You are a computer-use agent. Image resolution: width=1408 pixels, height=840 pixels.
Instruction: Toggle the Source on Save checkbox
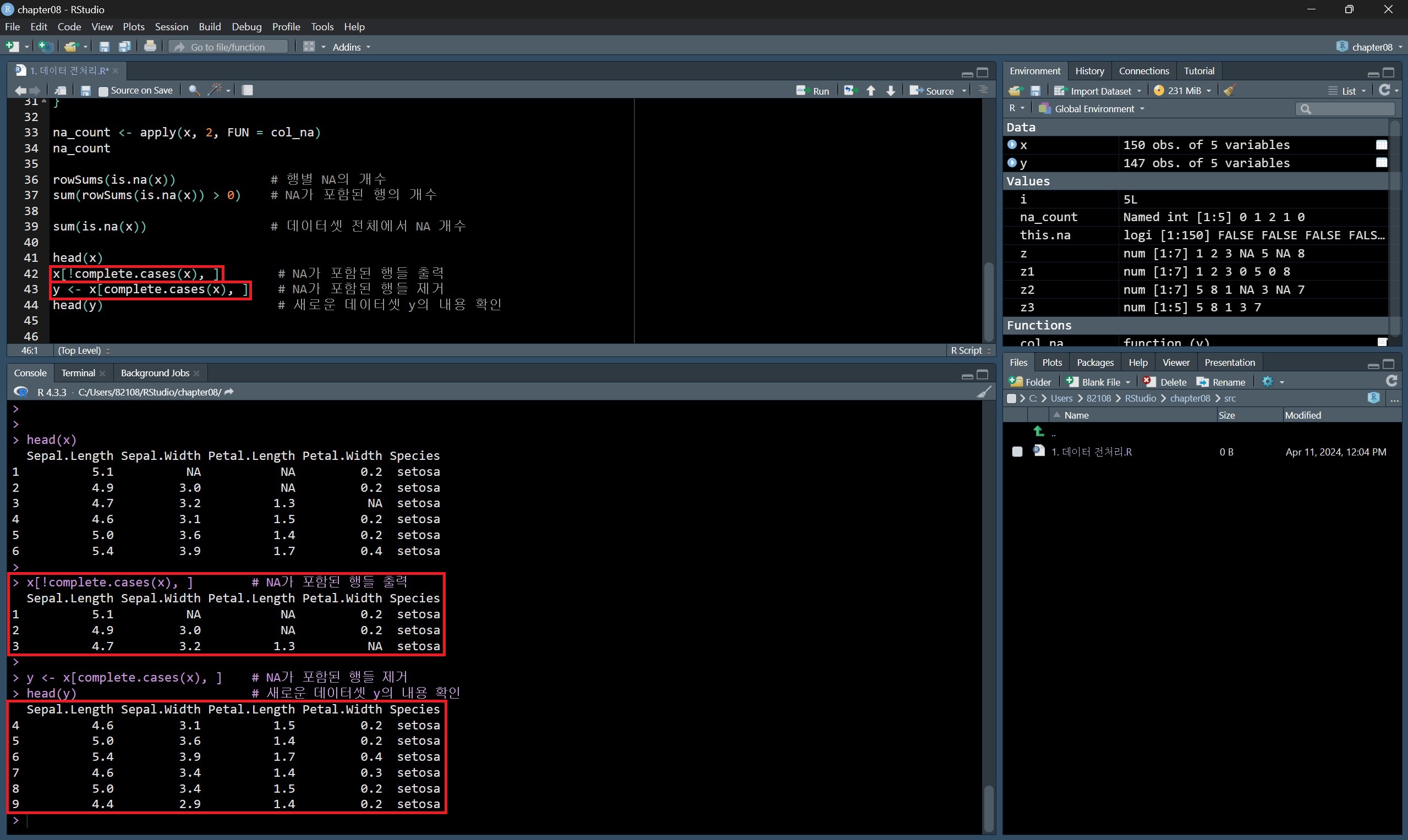103,91
